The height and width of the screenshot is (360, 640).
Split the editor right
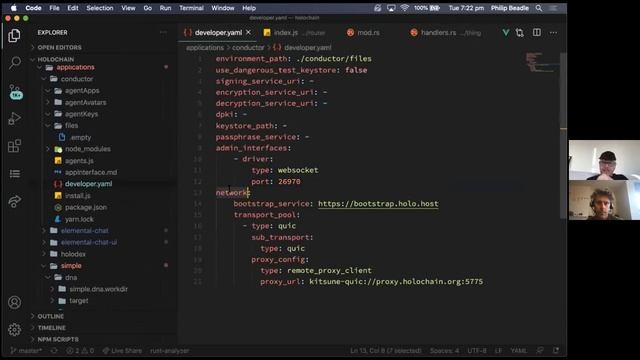point(537,32)
